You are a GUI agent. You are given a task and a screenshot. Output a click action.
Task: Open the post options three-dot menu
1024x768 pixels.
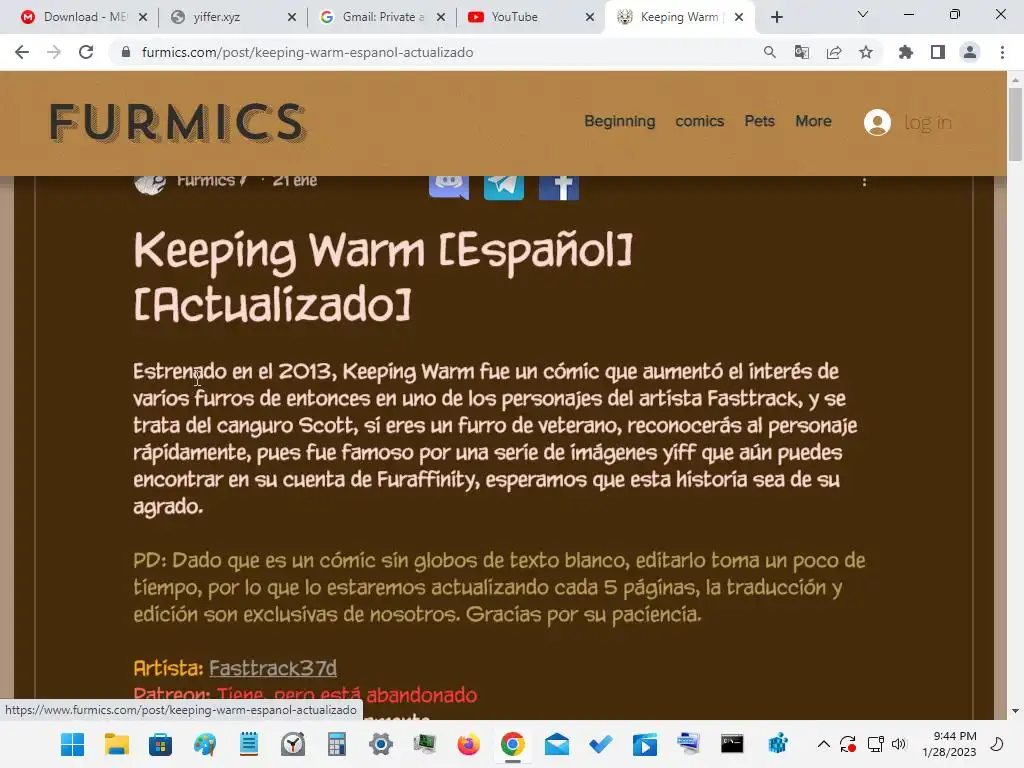864,182
